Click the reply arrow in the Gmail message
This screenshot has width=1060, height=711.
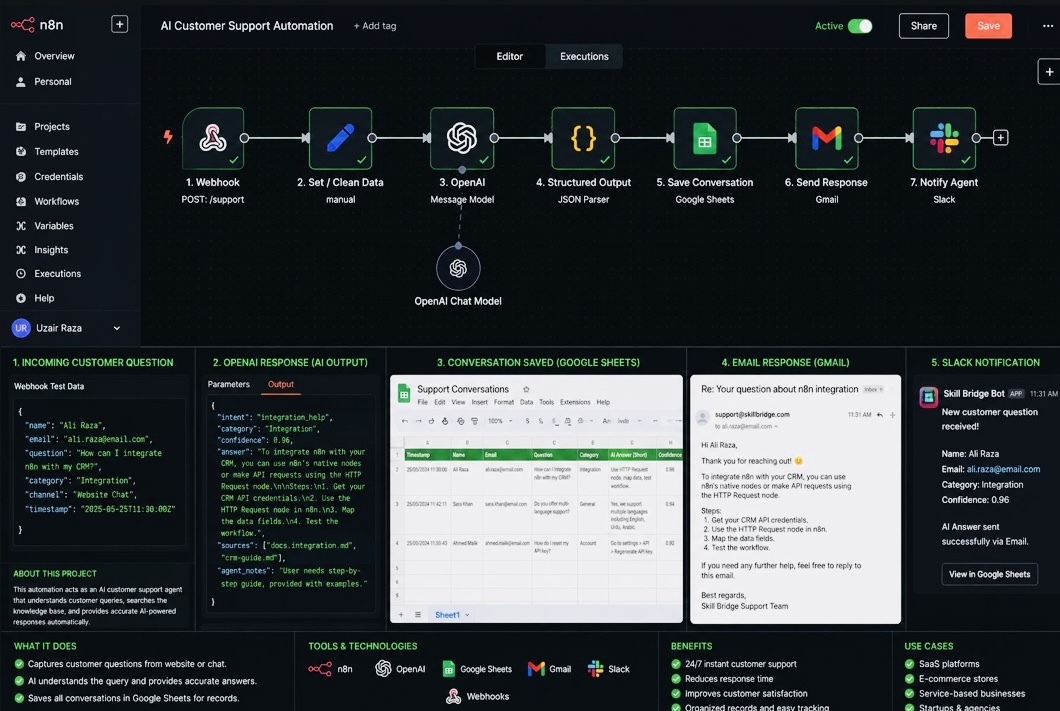(x=880, y=415)
